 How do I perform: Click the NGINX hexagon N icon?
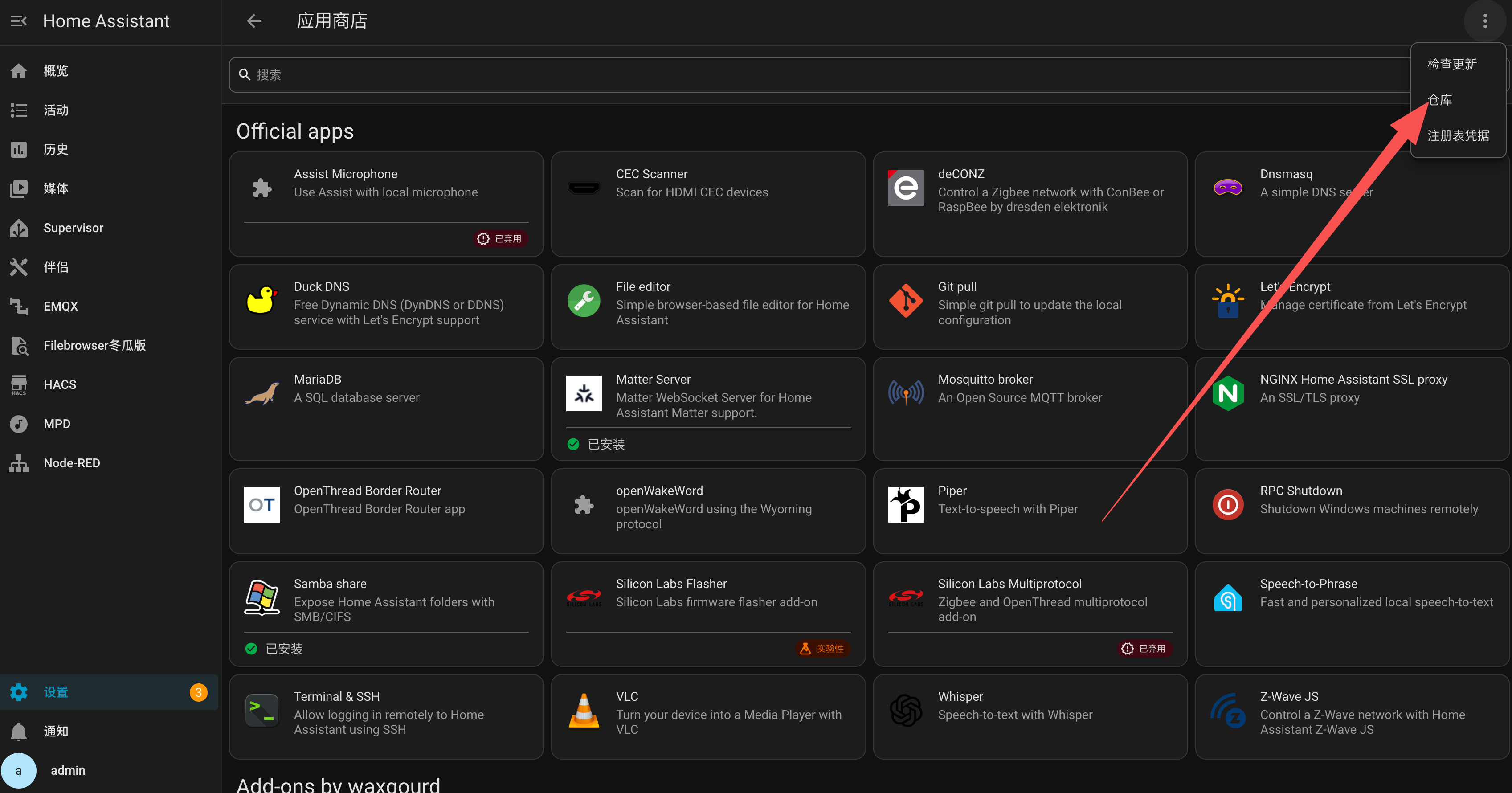(x=1228, y=393)
